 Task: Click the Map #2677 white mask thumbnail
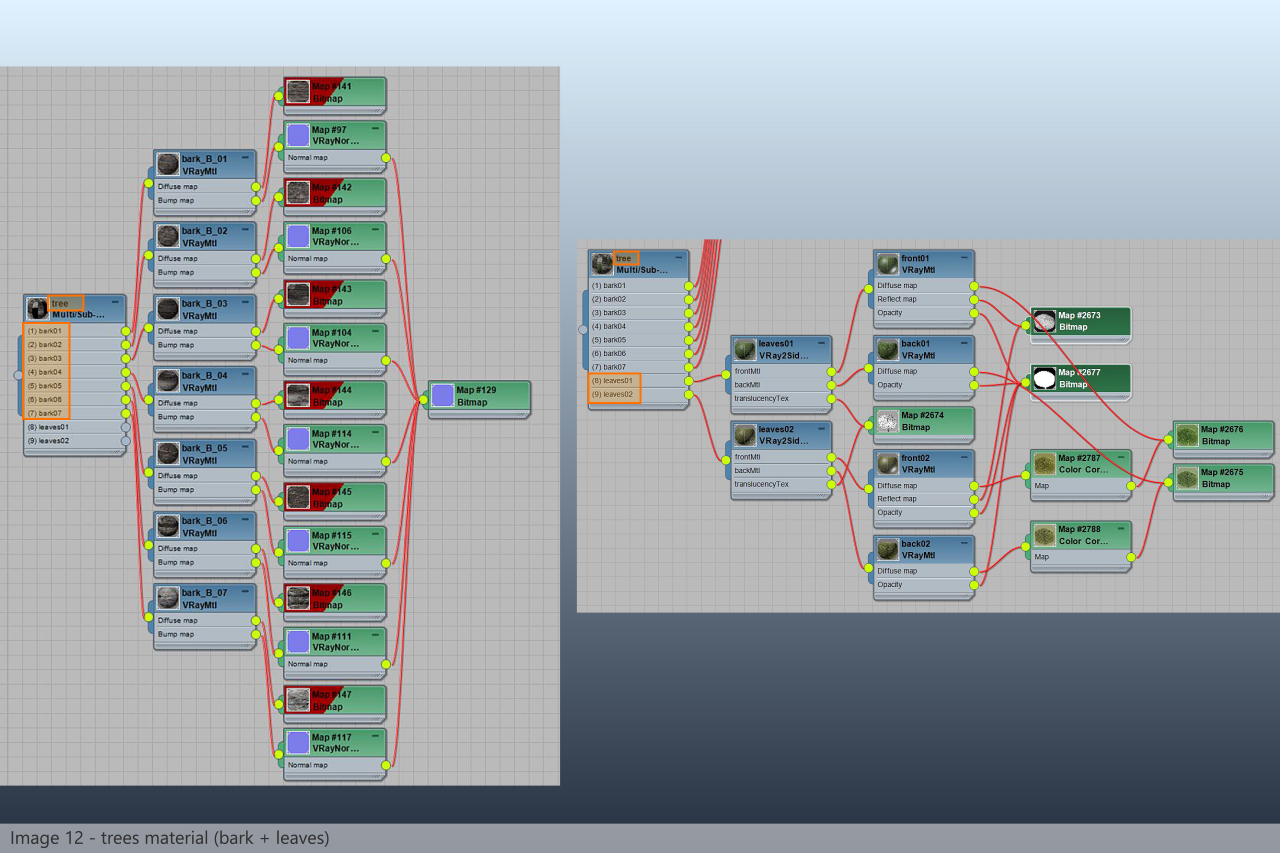click(x=1045, y=379)
